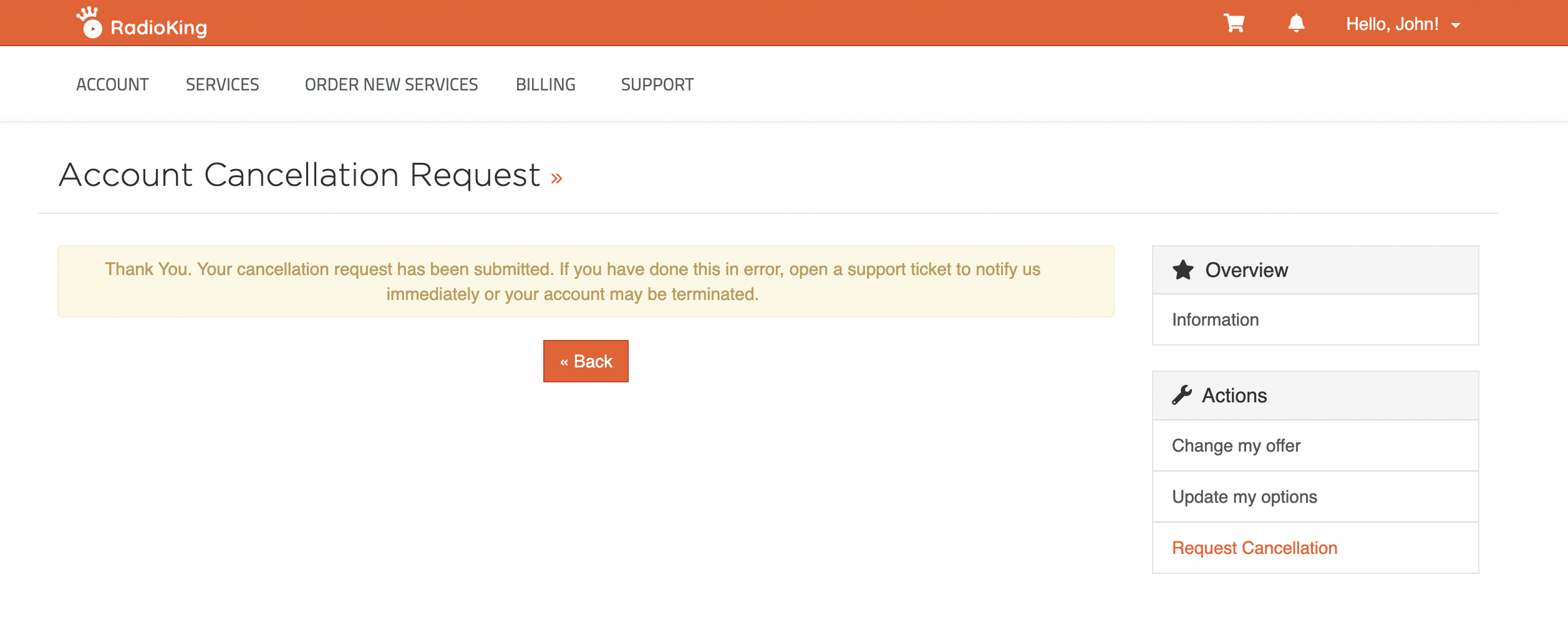Viewport: 1568px width, 635px height.
Task: Click Request Cancellation link
Action: tap(1254, 548)
